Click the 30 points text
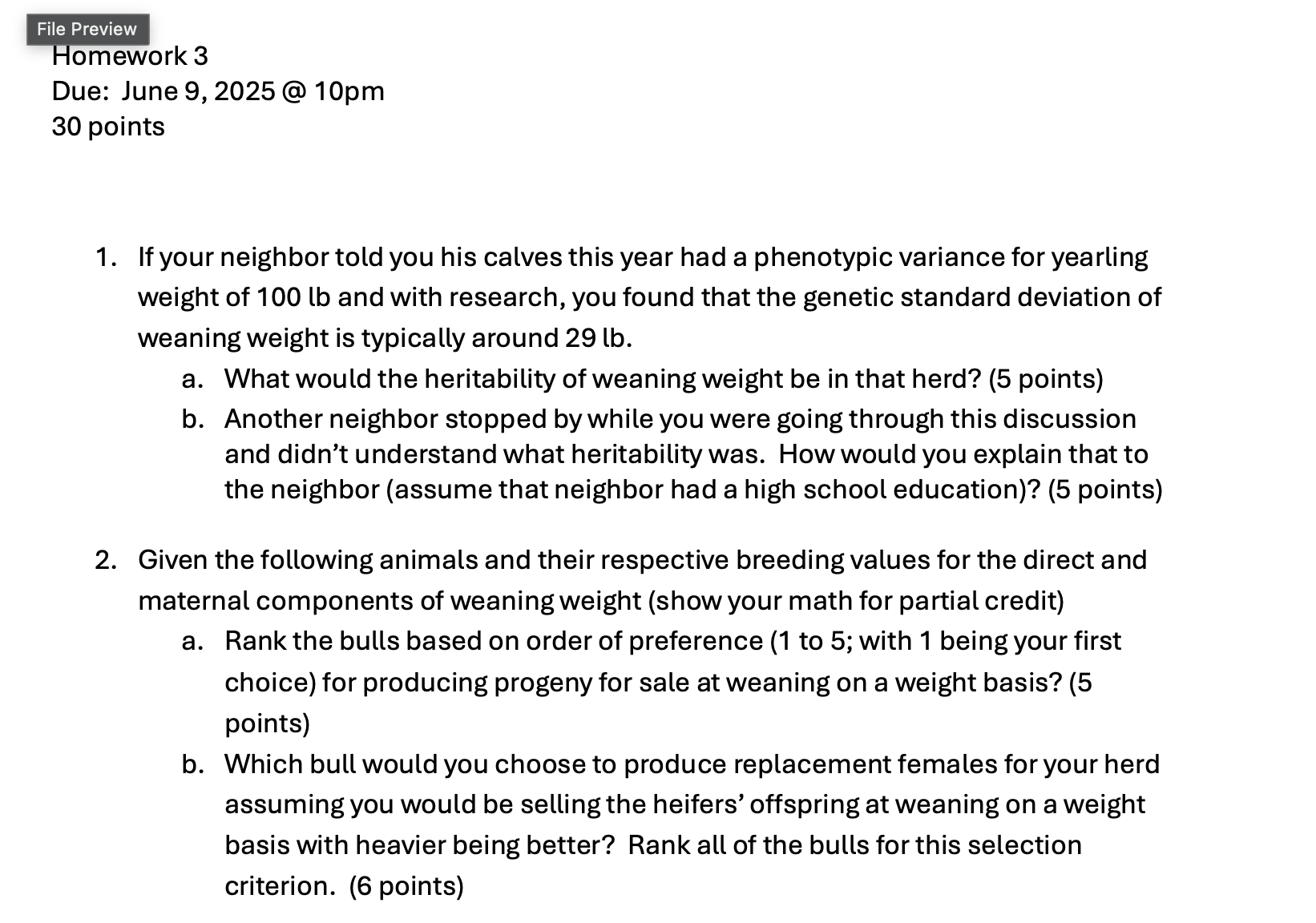 tap(108, 127)
